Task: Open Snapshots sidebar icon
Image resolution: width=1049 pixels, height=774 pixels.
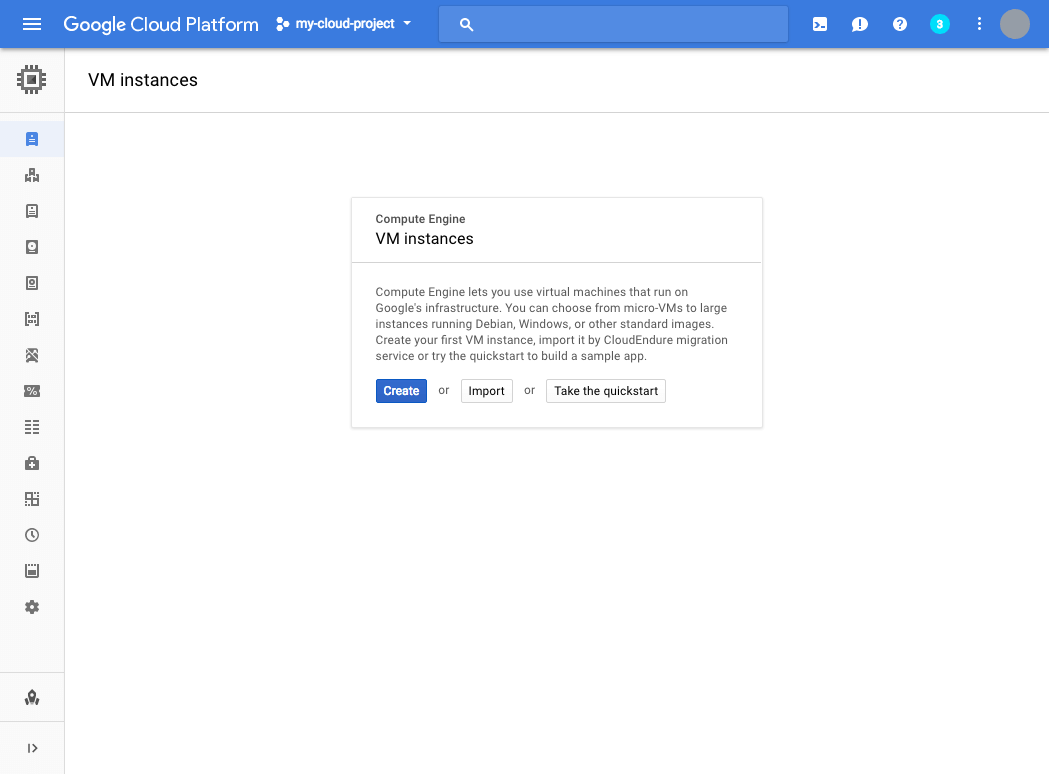Action: (31, 283)
